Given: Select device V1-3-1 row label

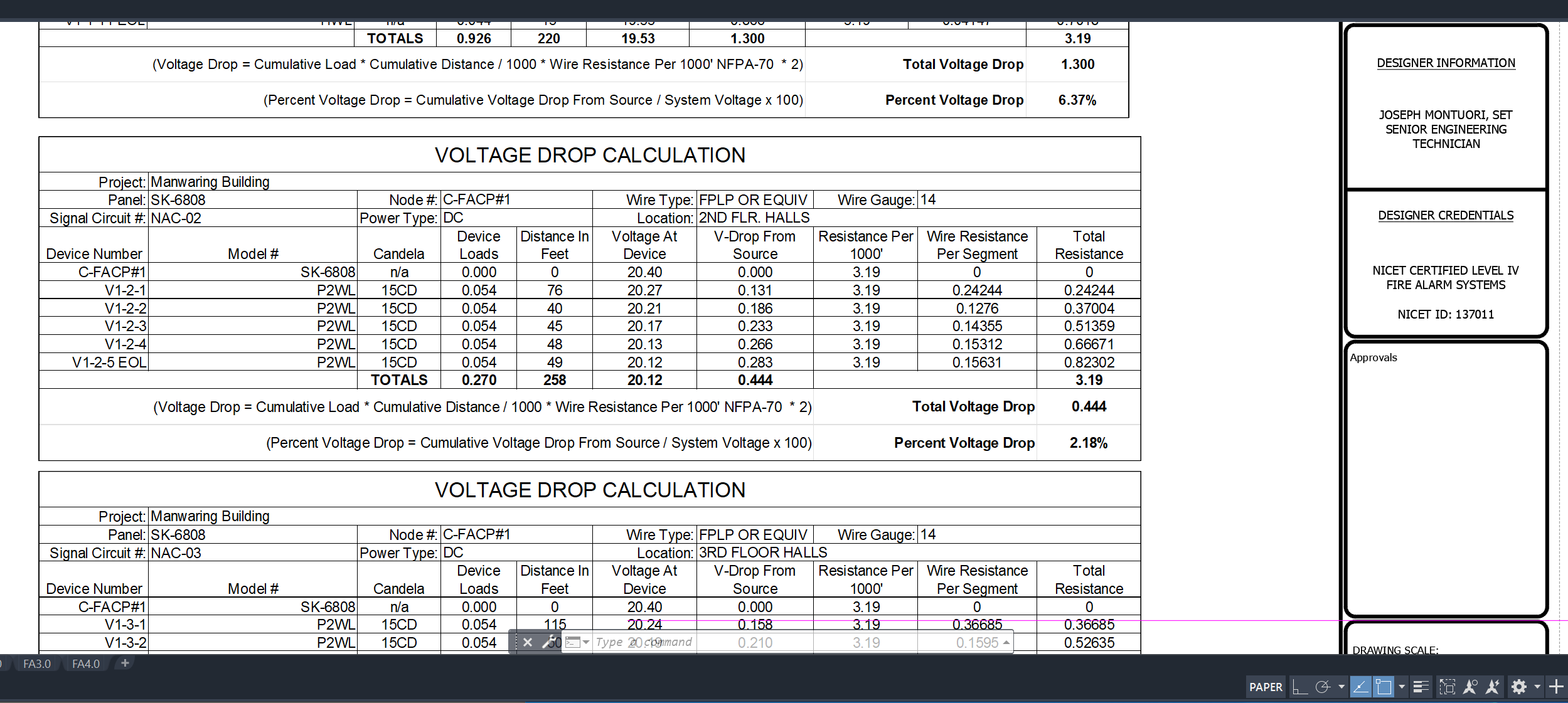Looking at the screenshot, I should tap(125, 625).
